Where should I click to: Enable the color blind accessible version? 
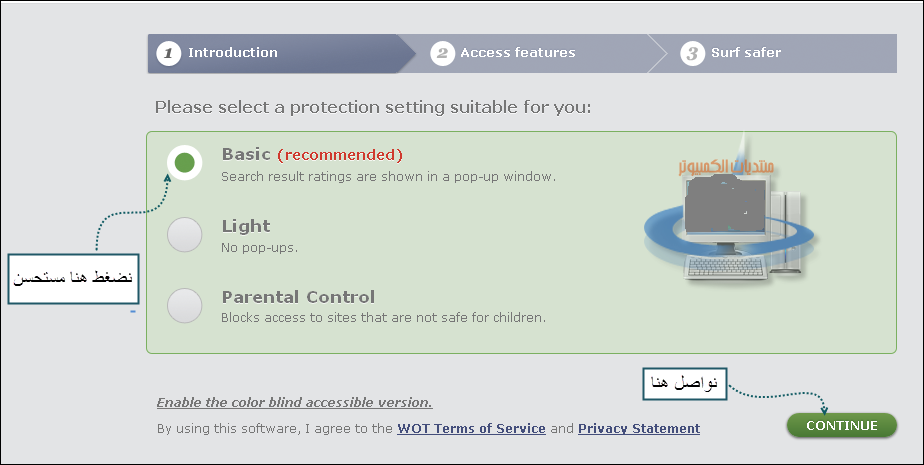(294, 403)
